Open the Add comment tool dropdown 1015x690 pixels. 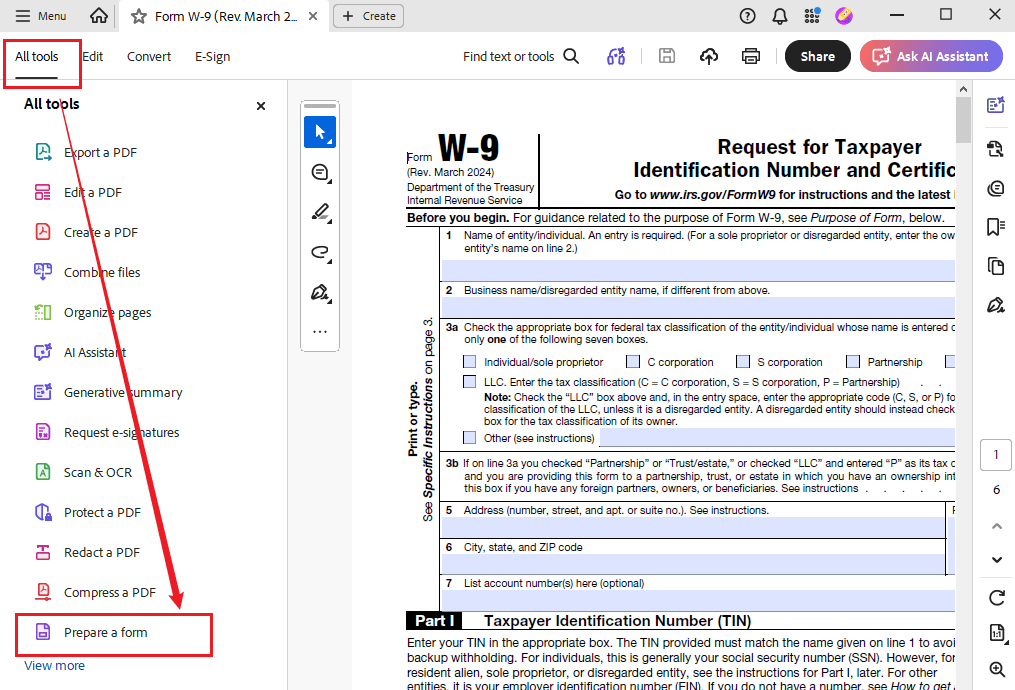click(x=320, y=173)
